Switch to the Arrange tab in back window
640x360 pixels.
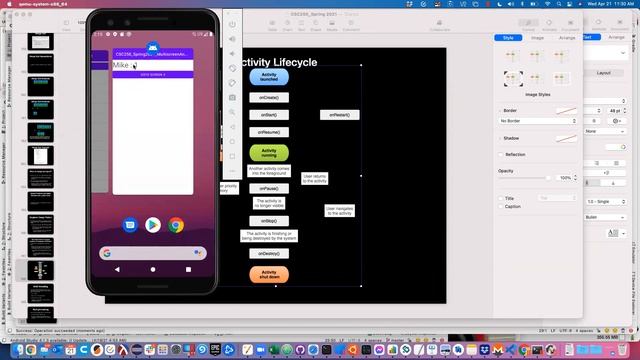616,37
